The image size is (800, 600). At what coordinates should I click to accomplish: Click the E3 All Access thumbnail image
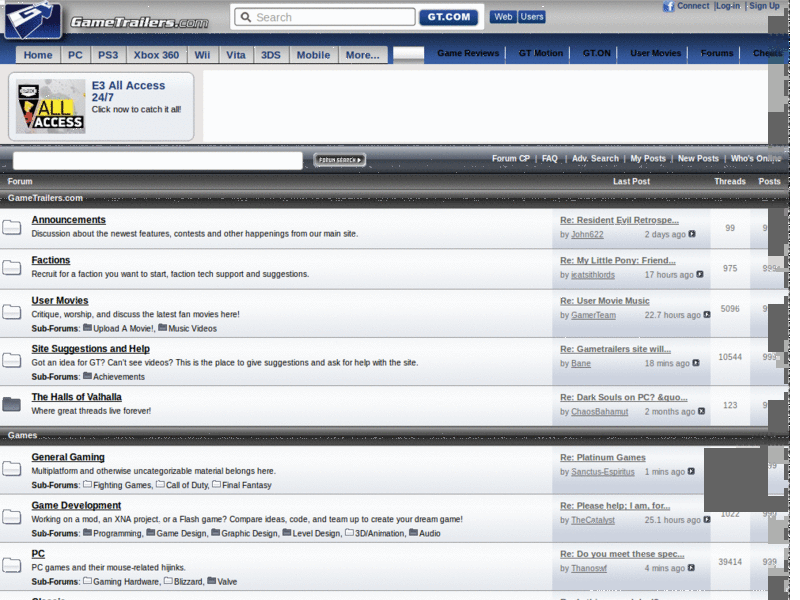(x=51, y=106)
